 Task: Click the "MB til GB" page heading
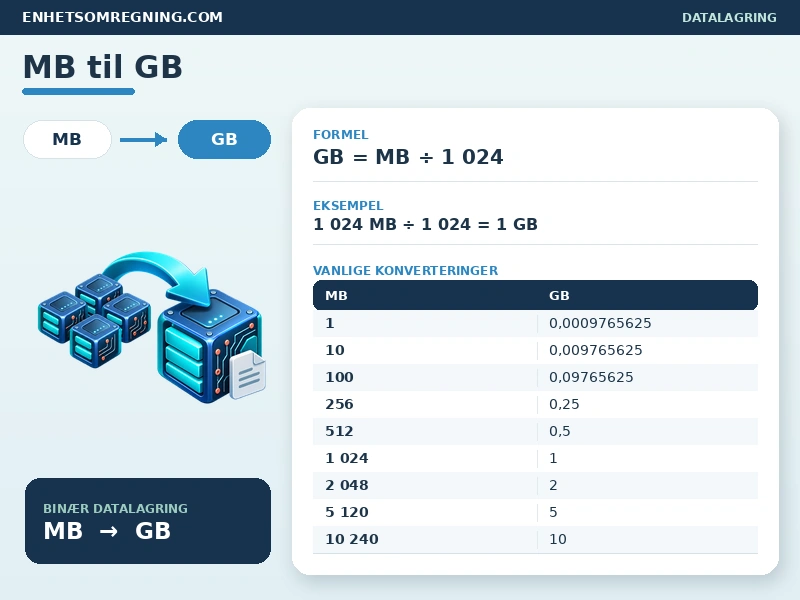click(103, 67)
